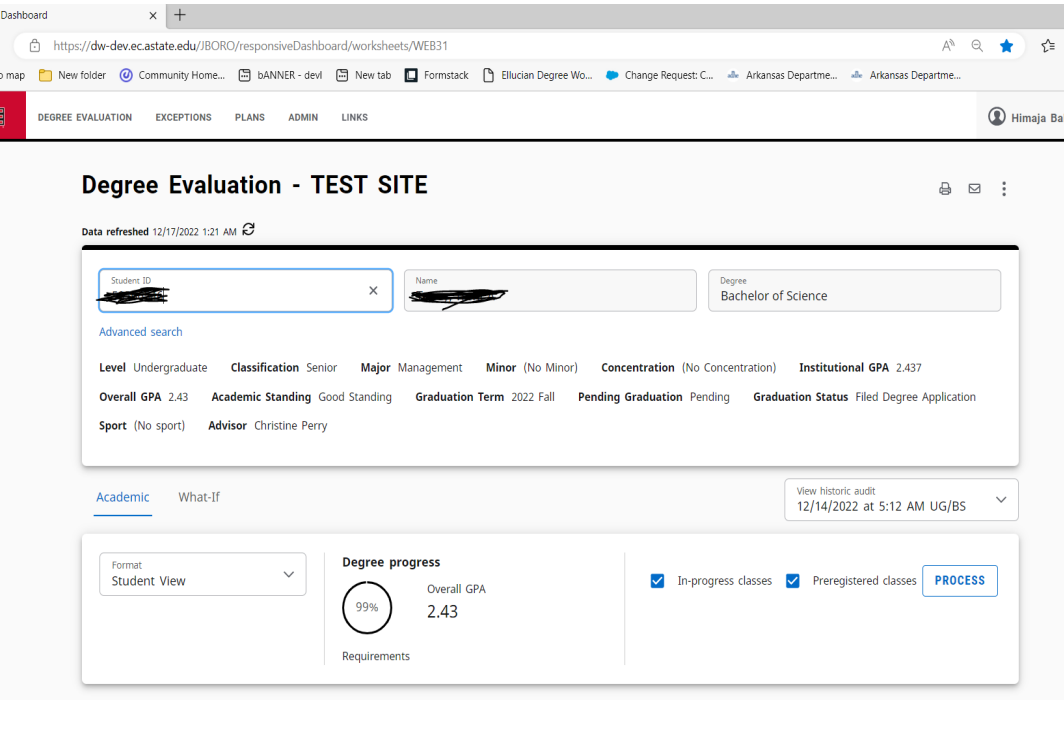Open a new browser tab with plus
This screenshot has height=746, width=1064.
click(180, 15)
